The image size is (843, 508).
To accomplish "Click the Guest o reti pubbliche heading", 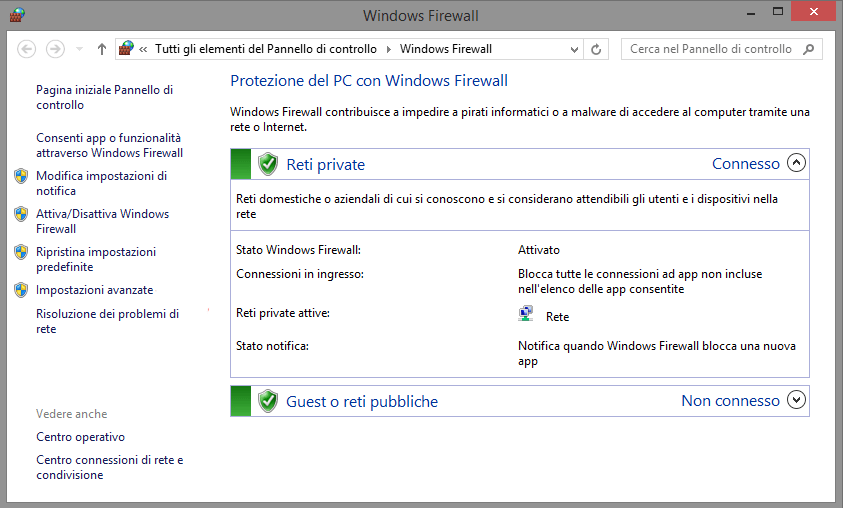I will 362,402.
